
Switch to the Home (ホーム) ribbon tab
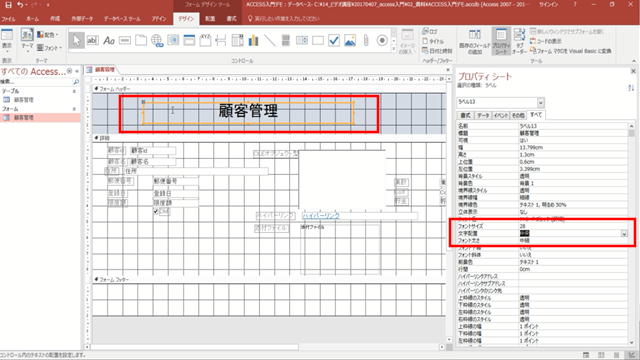32,19
